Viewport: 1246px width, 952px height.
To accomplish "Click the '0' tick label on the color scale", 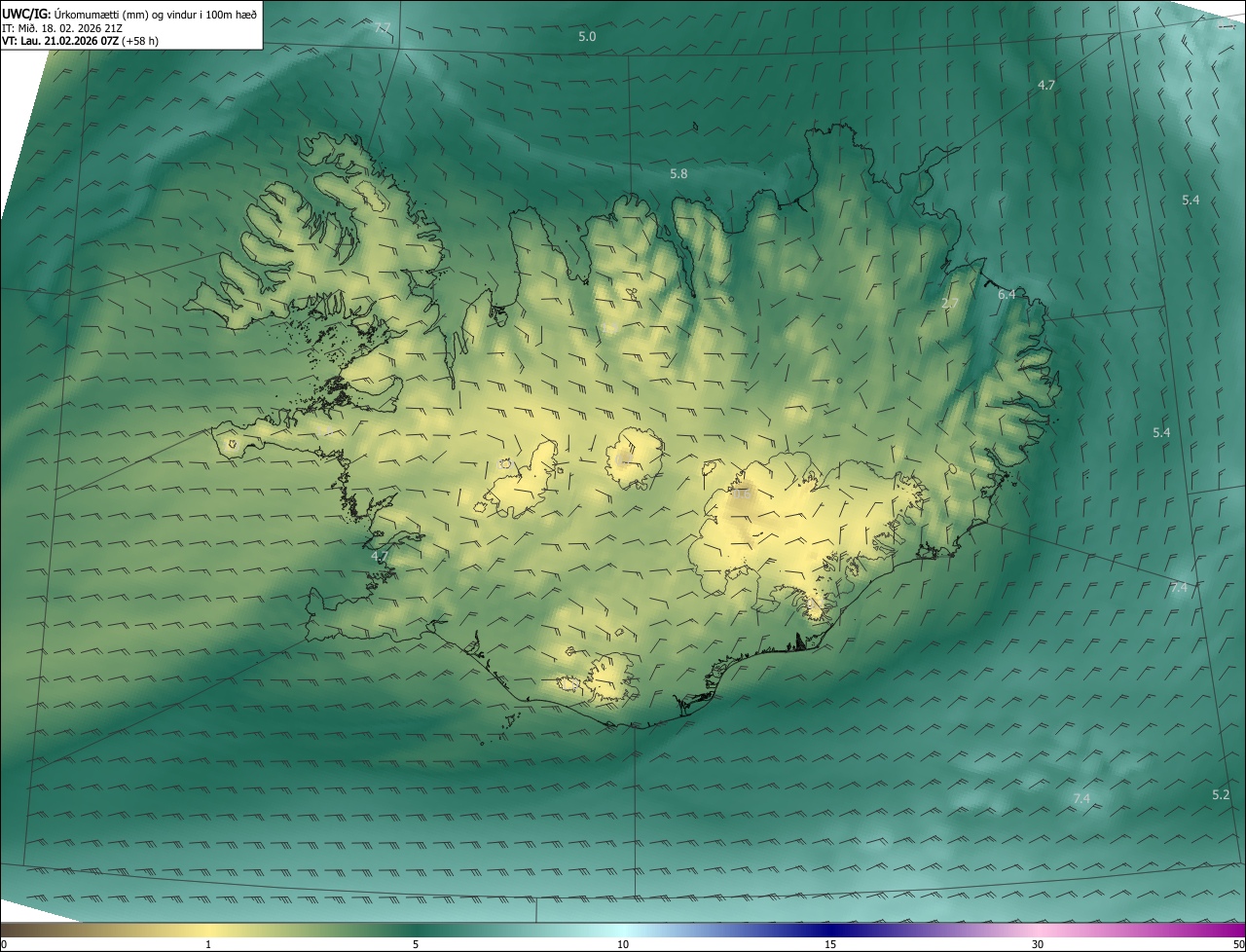I will pos(4,944).
